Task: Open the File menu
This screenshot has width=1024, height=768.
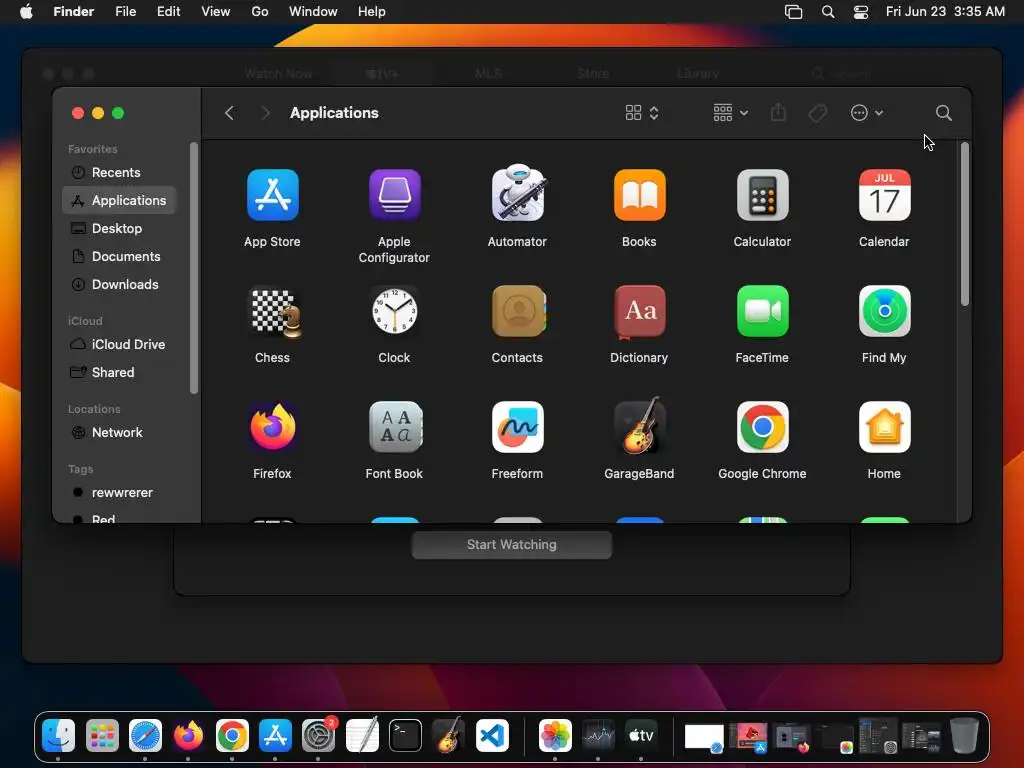Action: point(125,12)
